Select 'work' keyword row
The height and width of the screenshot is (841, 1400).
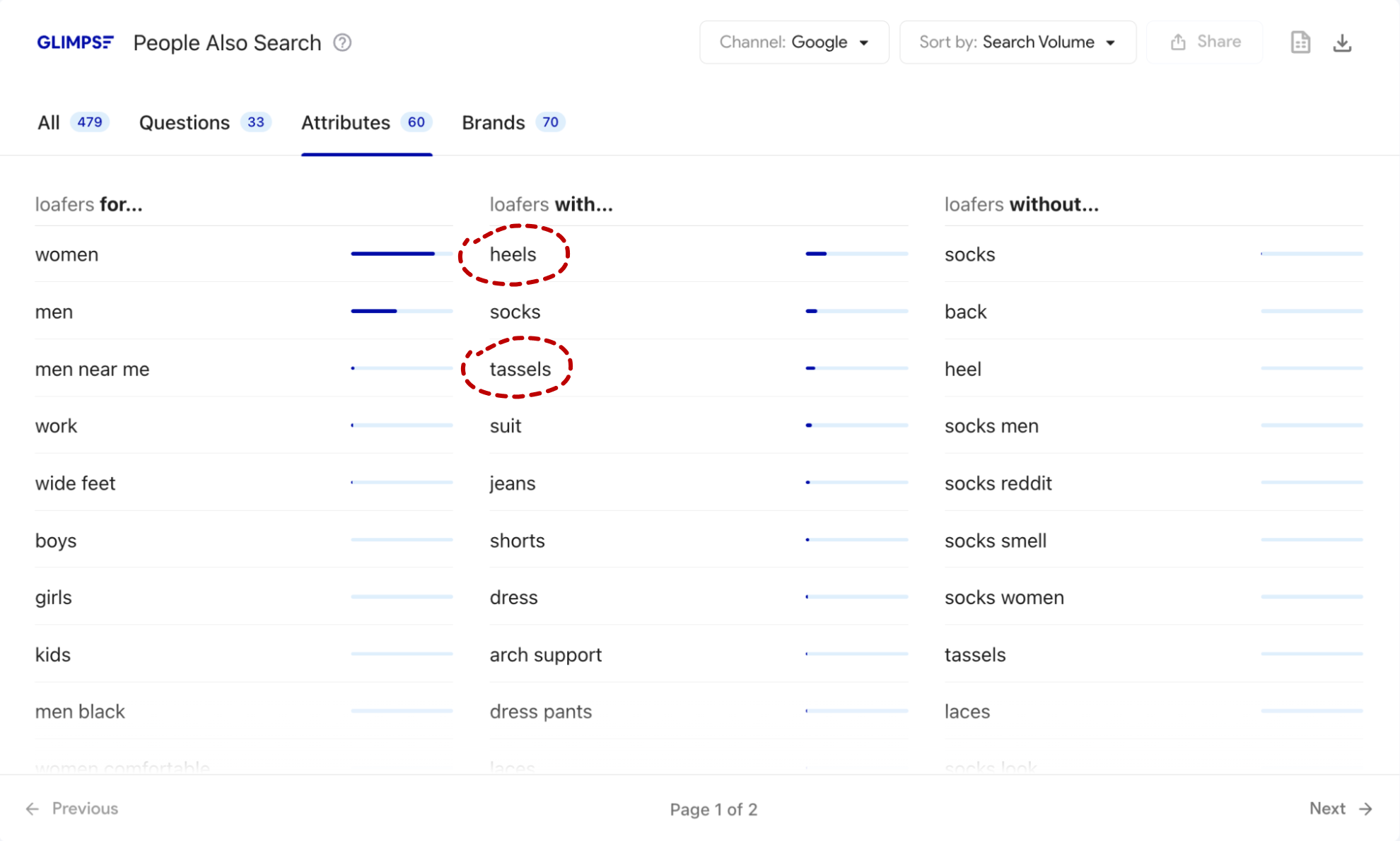[244, 425]
